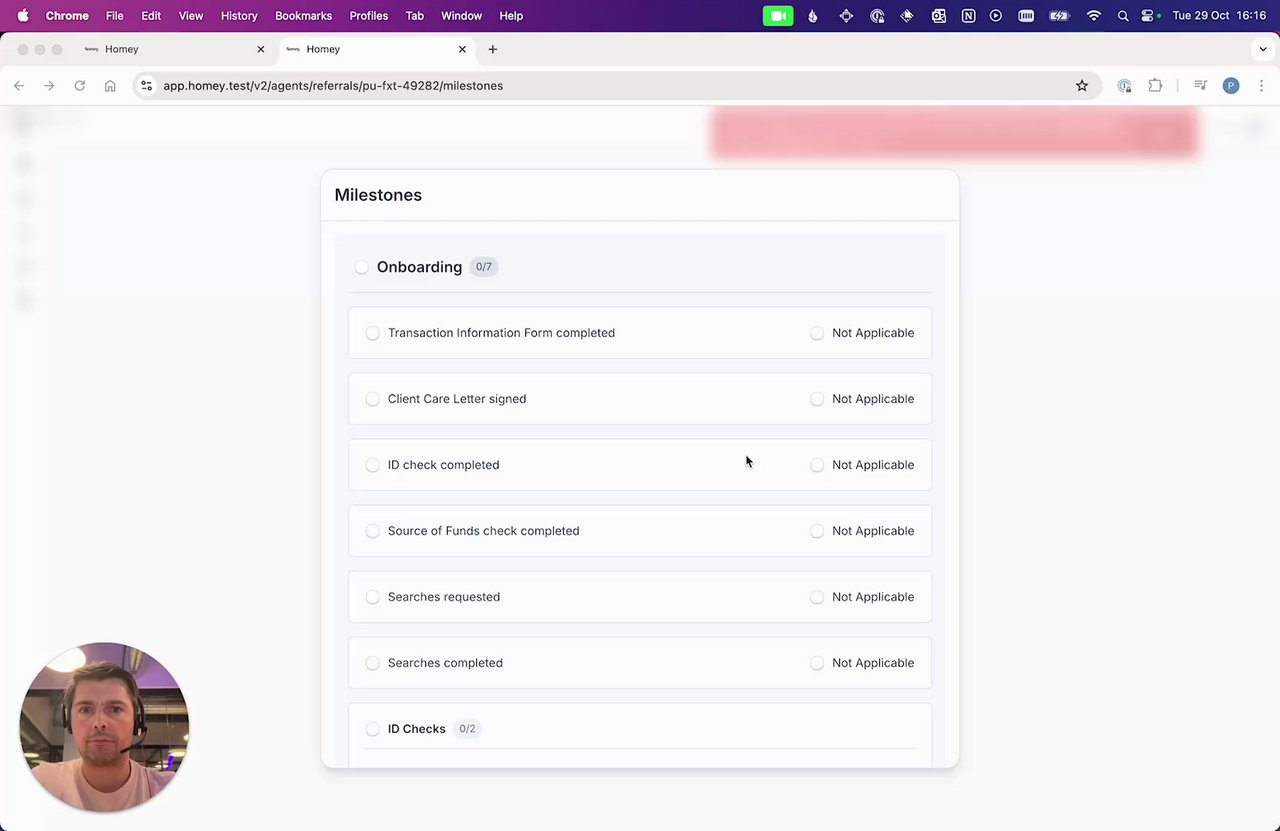
Task: Open the Apple menu
Action: (23, 16)
